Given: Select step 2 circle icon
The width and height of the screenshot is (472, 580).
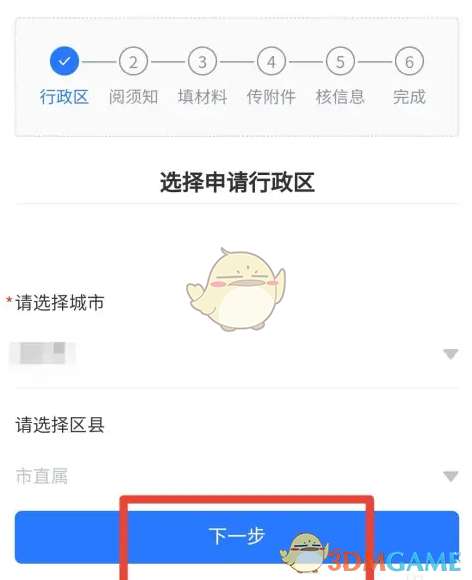Looking at the screenshot, I should (x=133, y=61).
